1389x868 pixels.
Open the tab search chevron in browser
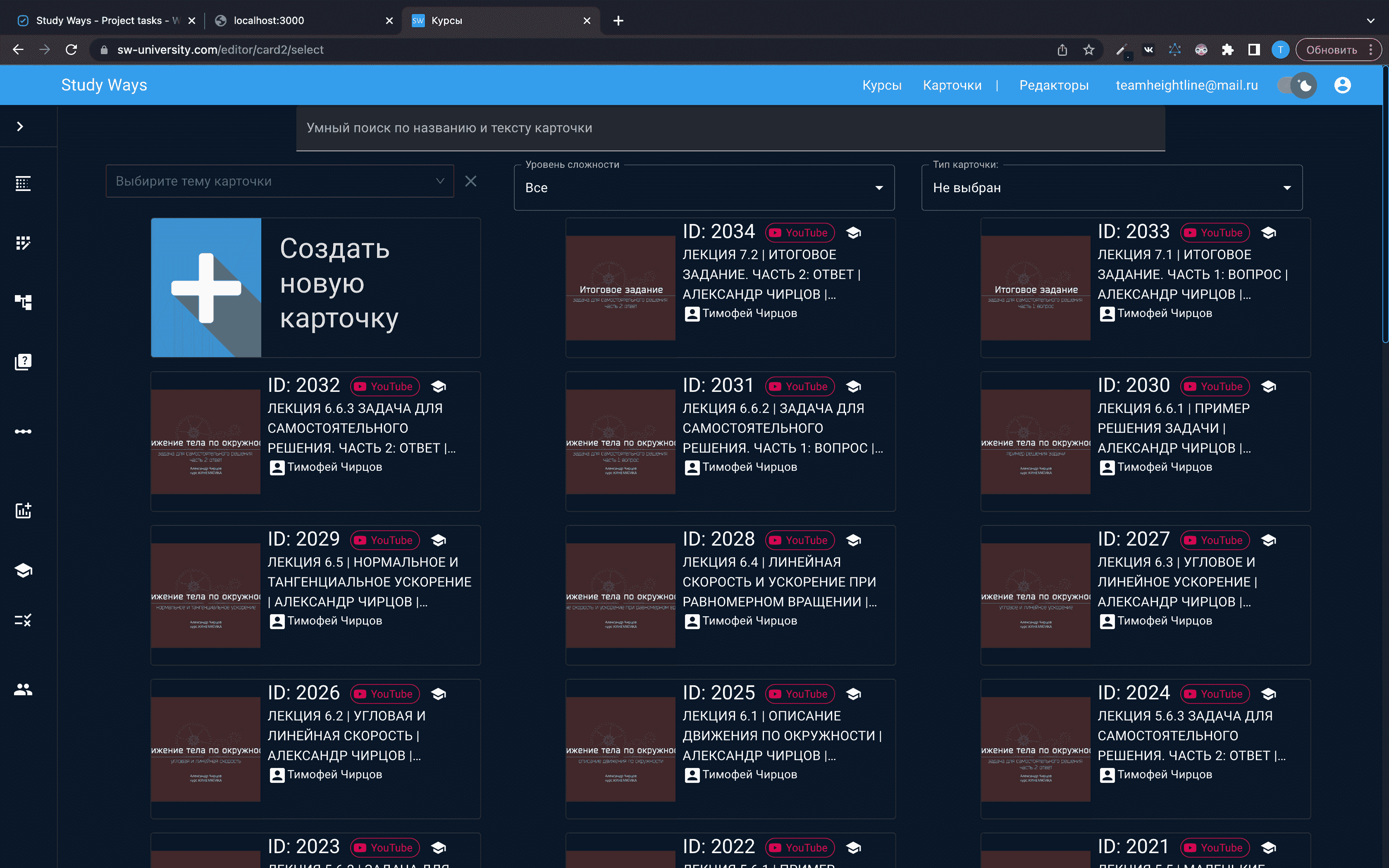pos(1371,21)
